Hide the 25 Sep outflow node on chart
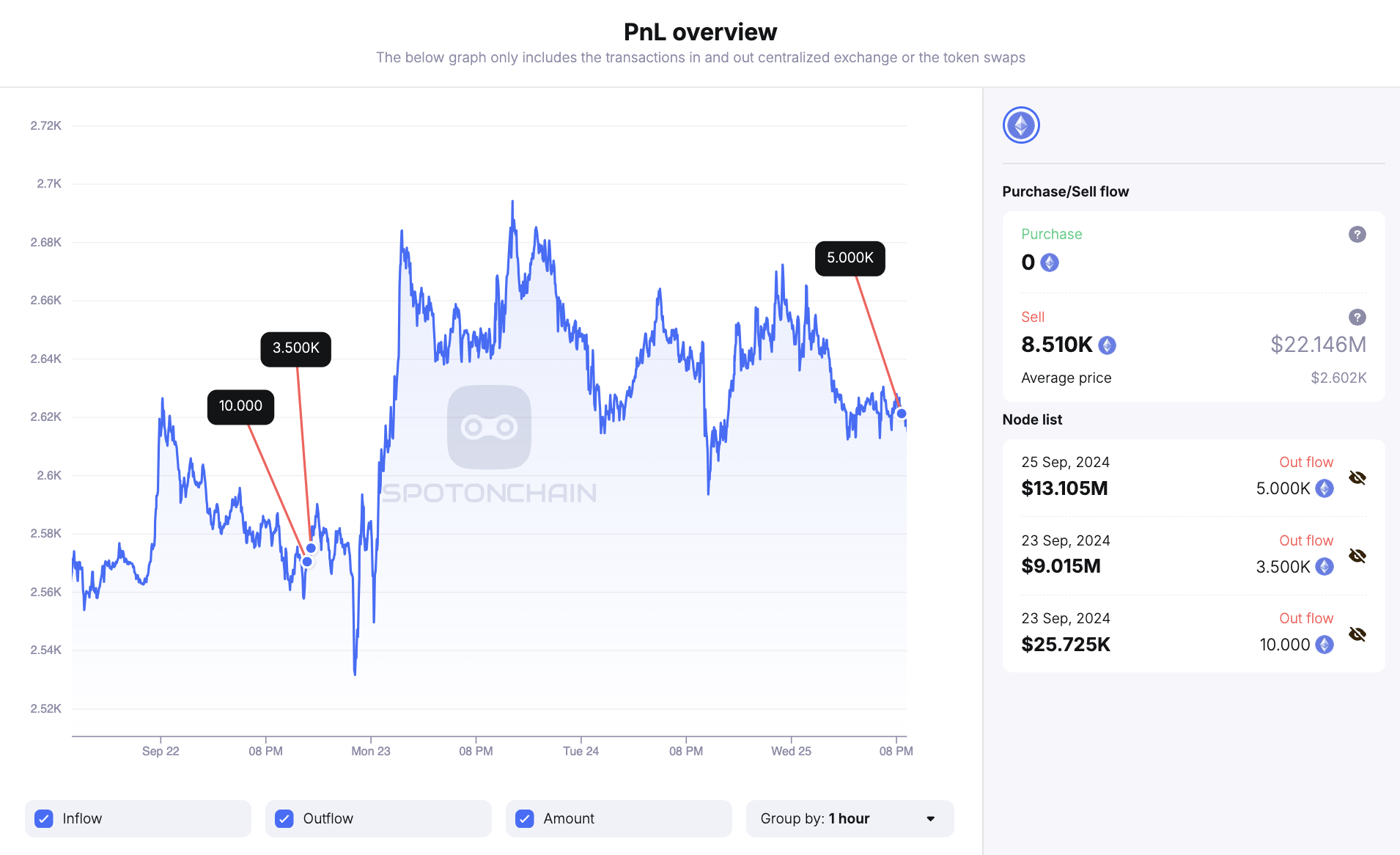This screenshot has height=855, width=1400. coord(1357,477)
